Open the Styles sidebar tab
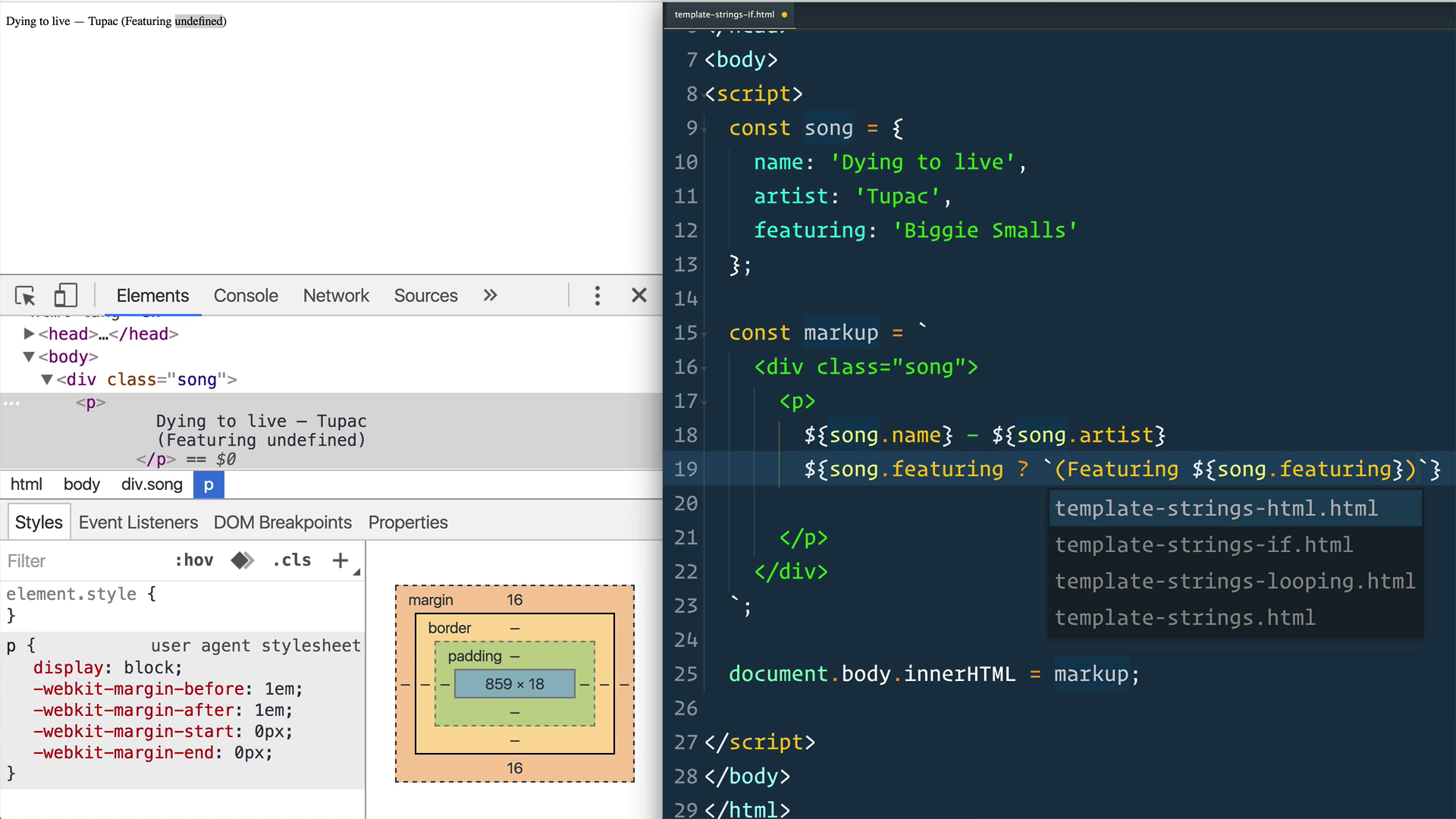The height and width of the screenshot is (819, 1456). (39, 522)
